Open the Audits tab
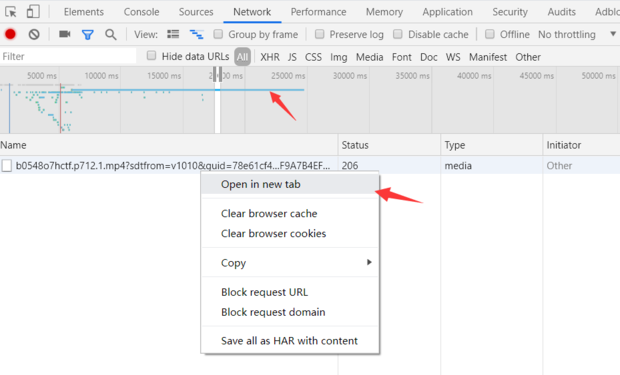 (561, 12)
